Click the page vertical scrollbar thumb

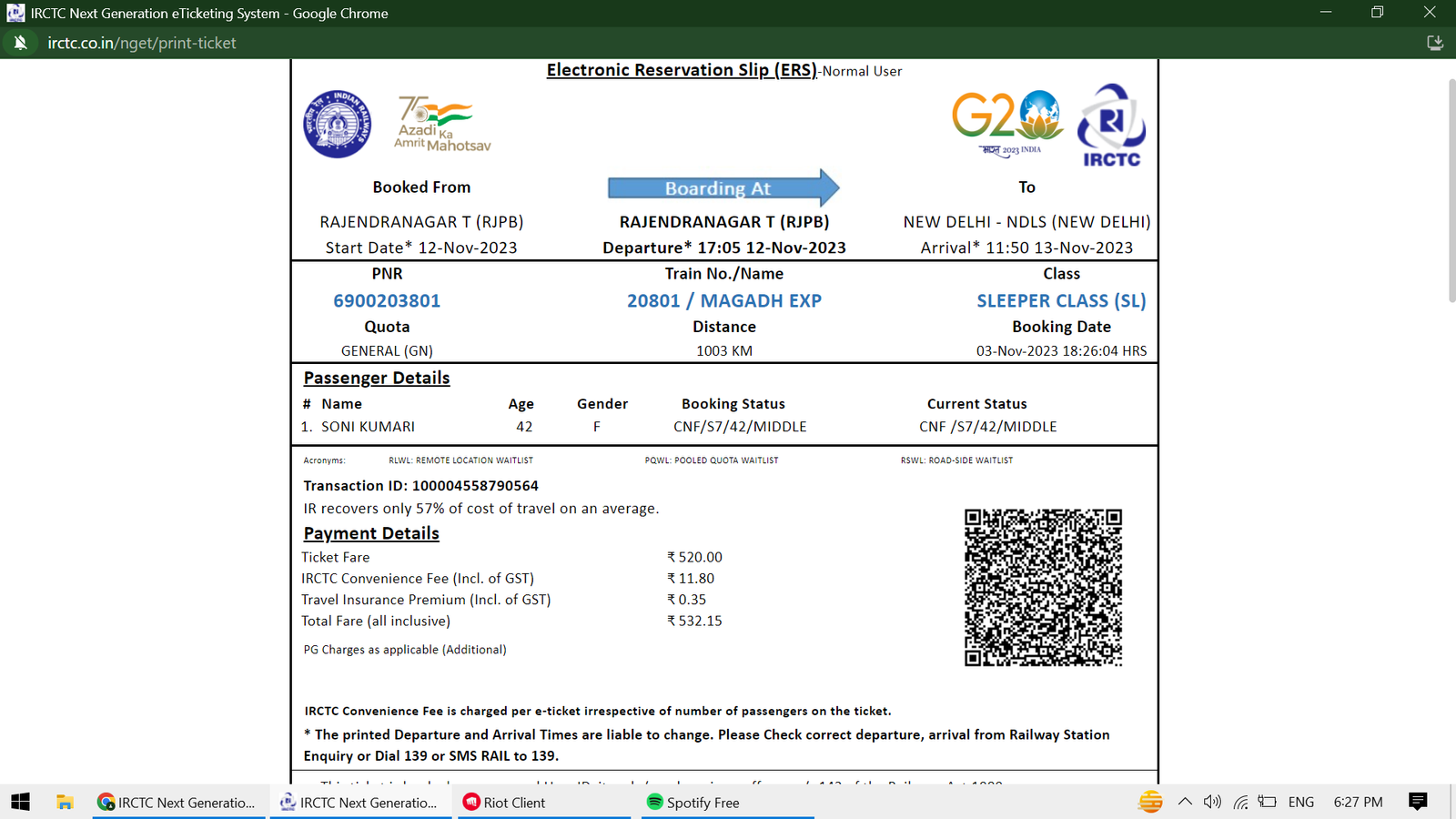pyautogui.click(x=1451, y=191)
